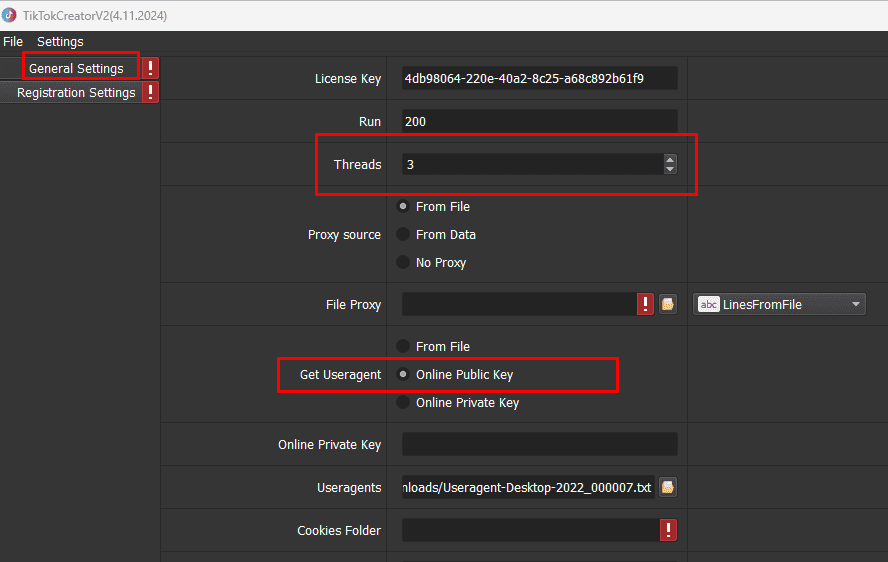
Task: Open the File menu
Action: [13, 41]
